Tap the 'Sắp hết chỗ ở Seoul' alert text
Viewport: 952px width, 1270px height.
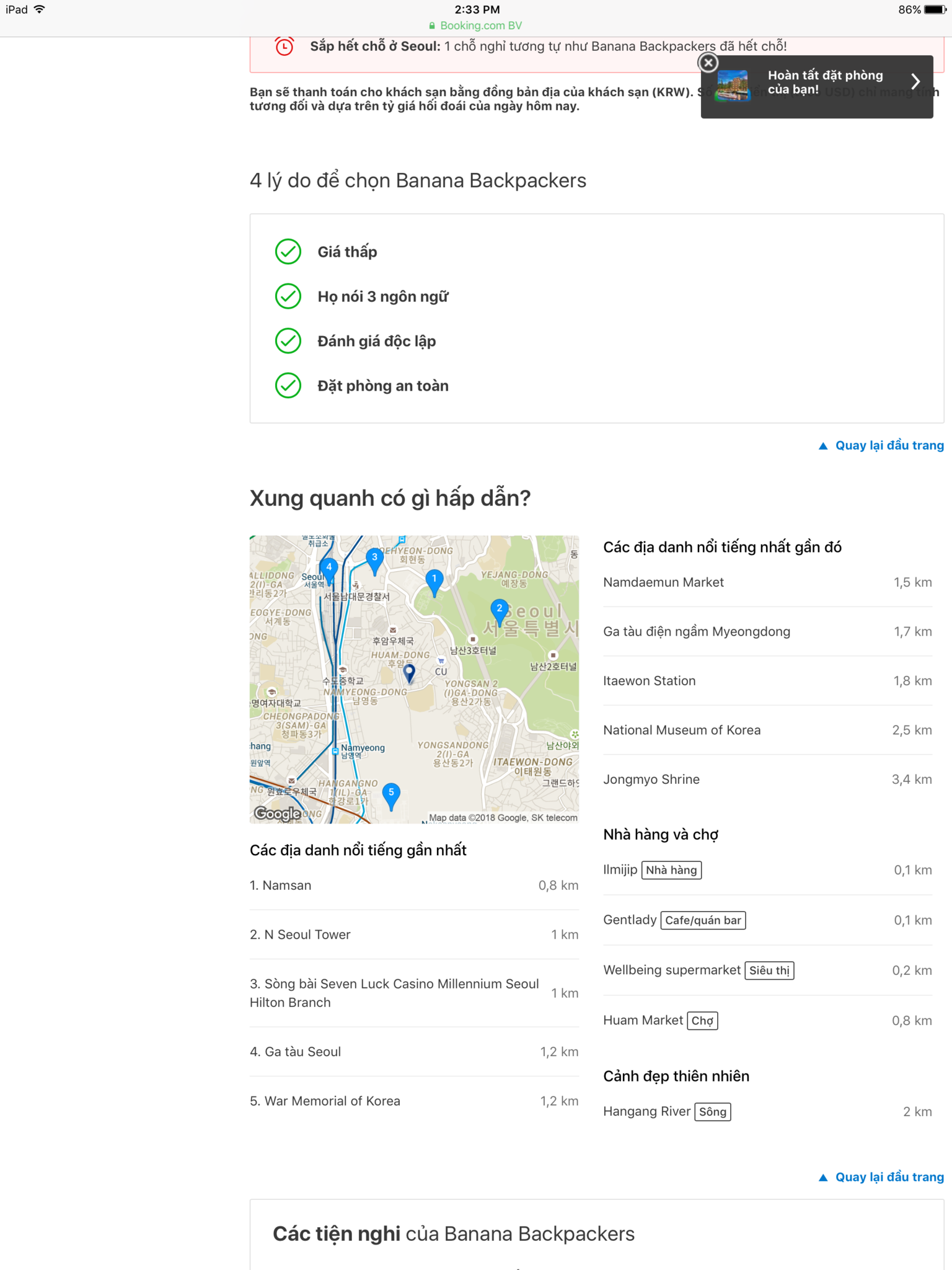coord(549,47)
